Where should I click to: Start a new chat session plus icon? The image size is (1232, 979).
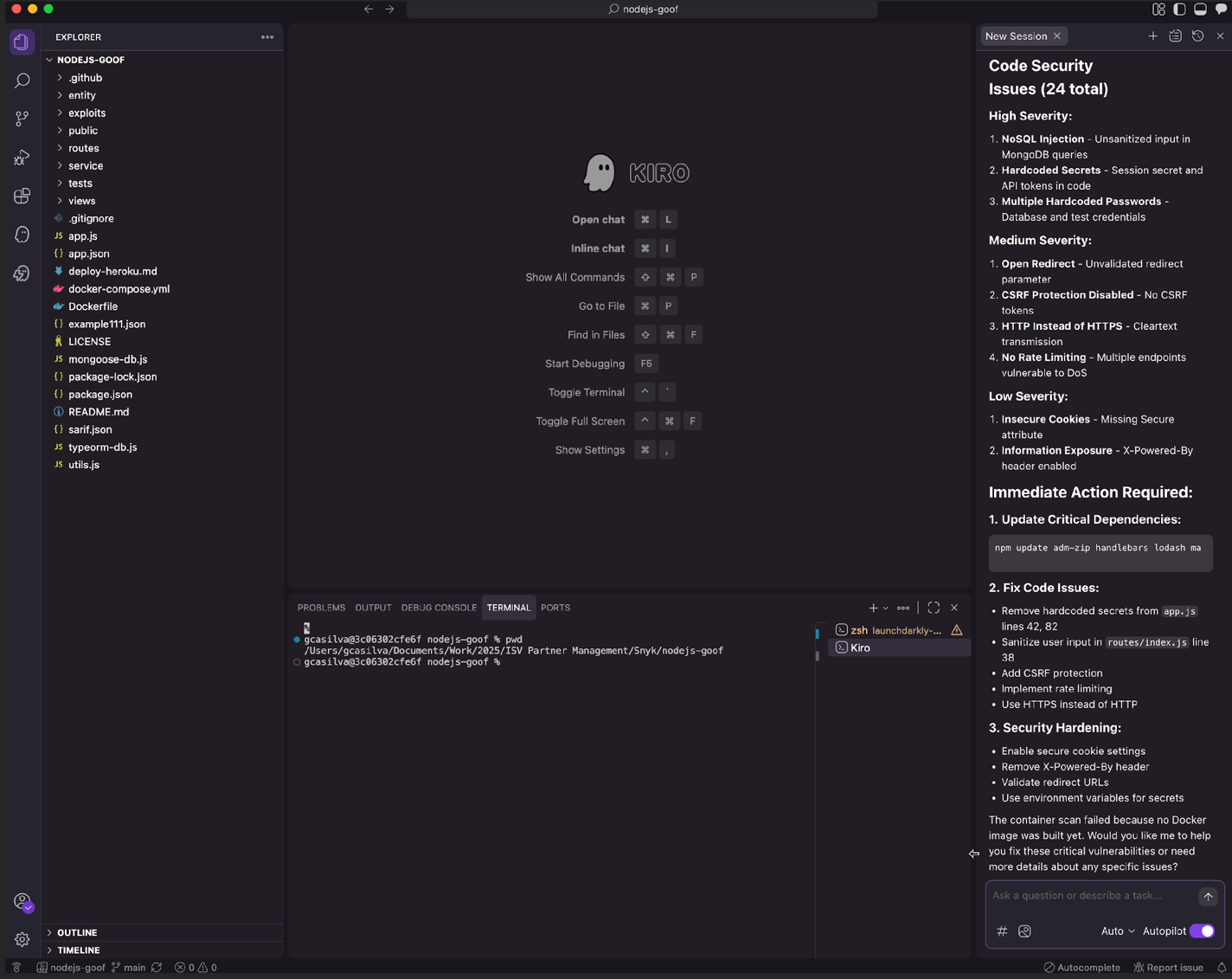1152,36
